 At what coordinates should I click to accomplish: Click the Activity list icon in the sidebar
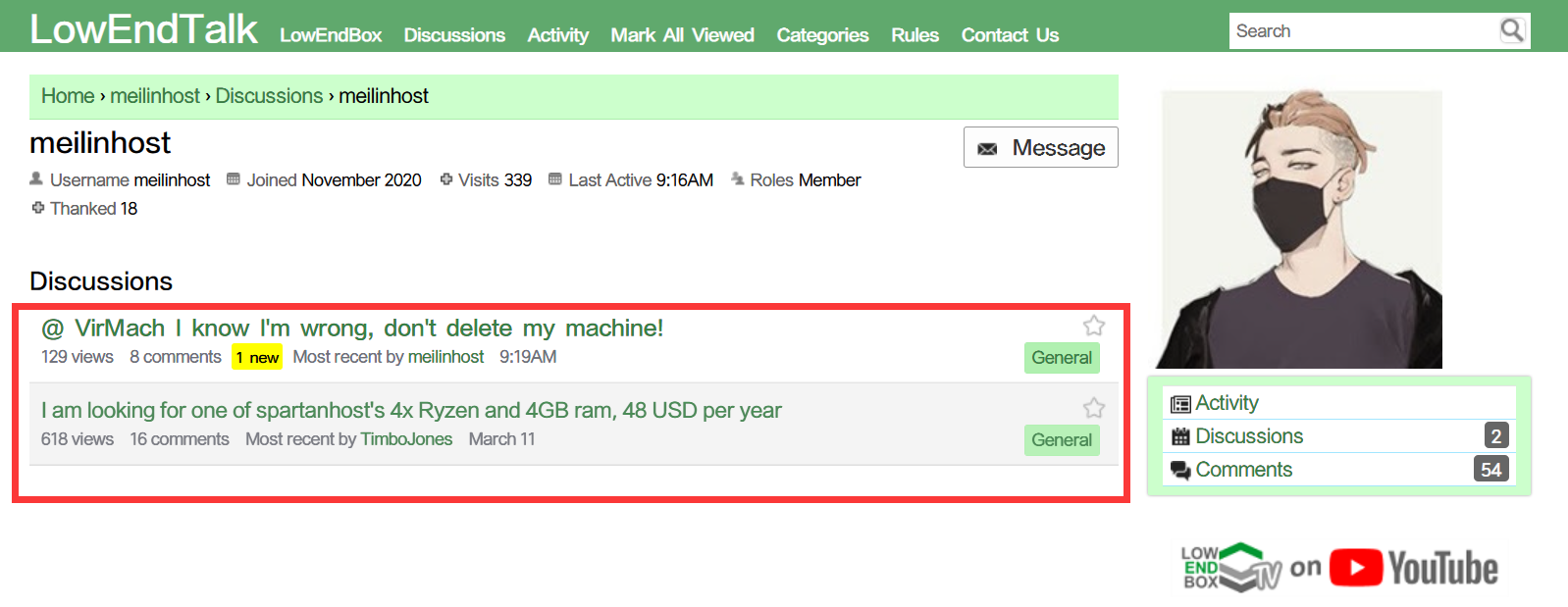pos(1181,404)
